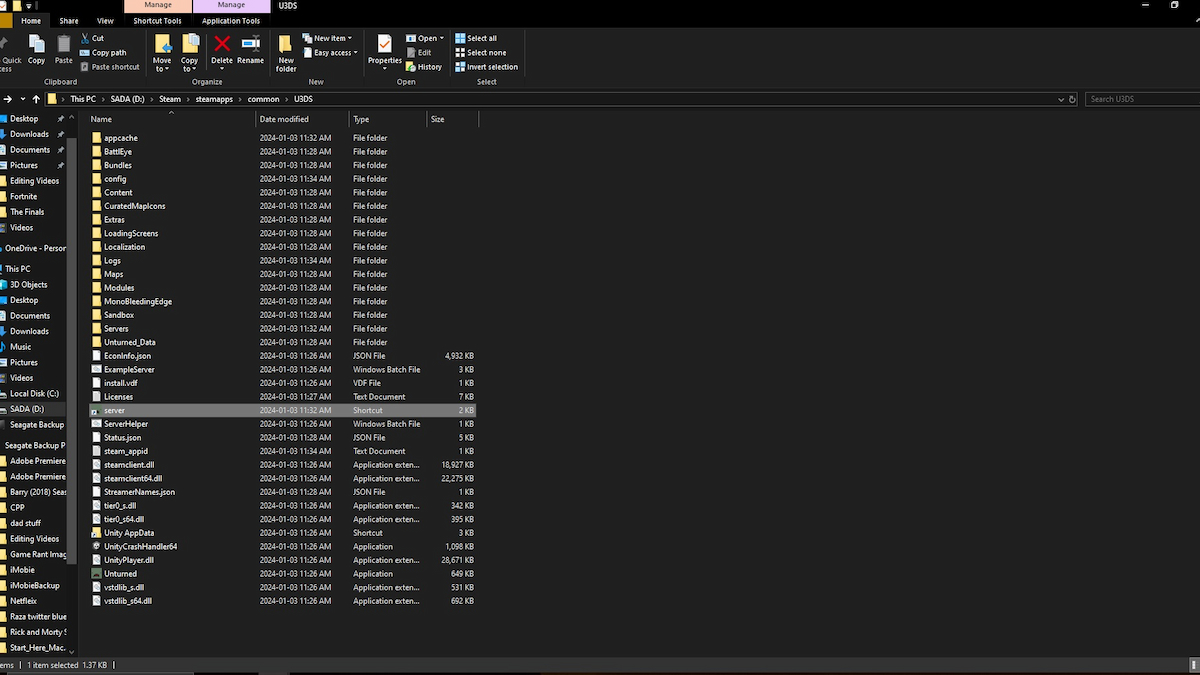Open the Shortcut Tools tab
Viewport: 1200px width, 675px height.
coord(157,20)
